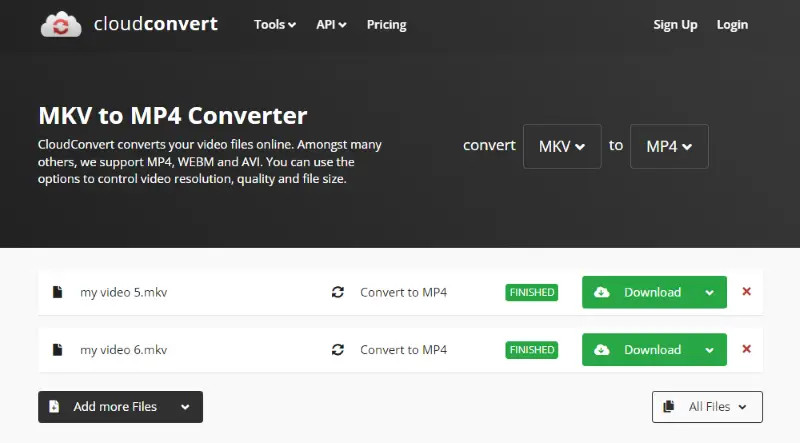
Task: Click the copy icon in All Files button
Action: click(x=668, y=406)
